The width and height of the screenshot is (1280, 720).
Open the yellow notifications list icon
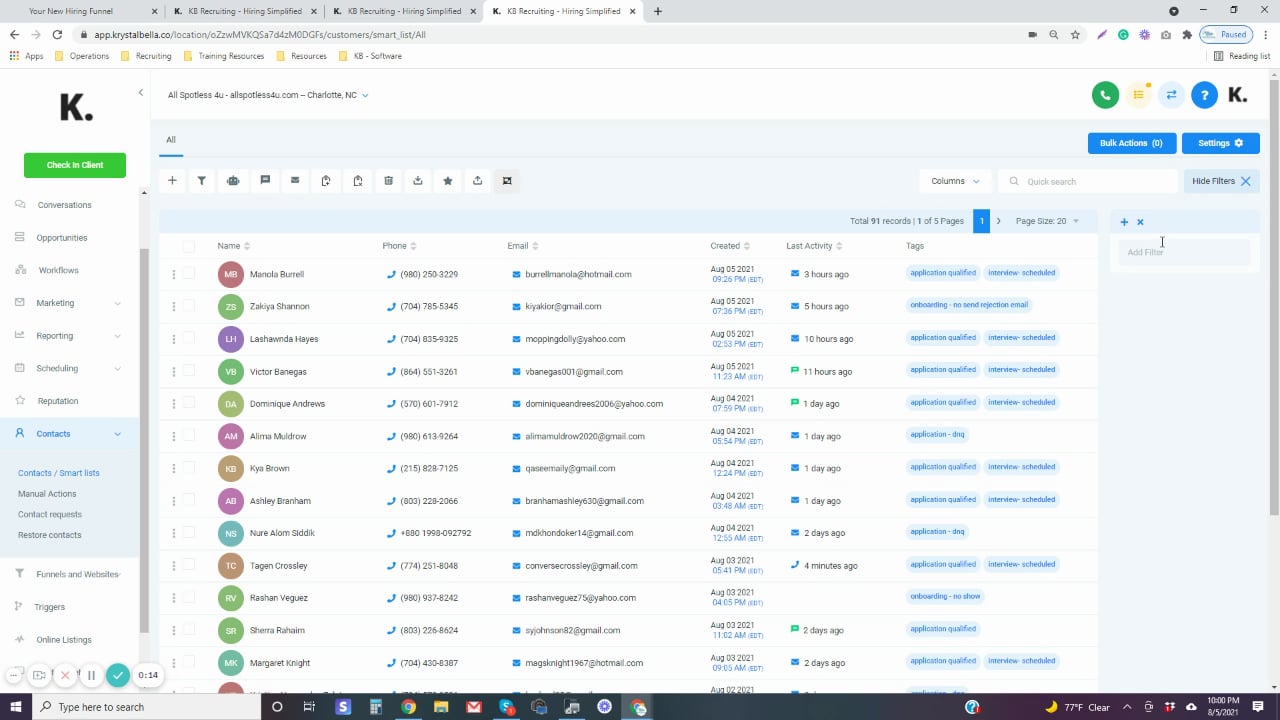click(x=1138, y=95)
